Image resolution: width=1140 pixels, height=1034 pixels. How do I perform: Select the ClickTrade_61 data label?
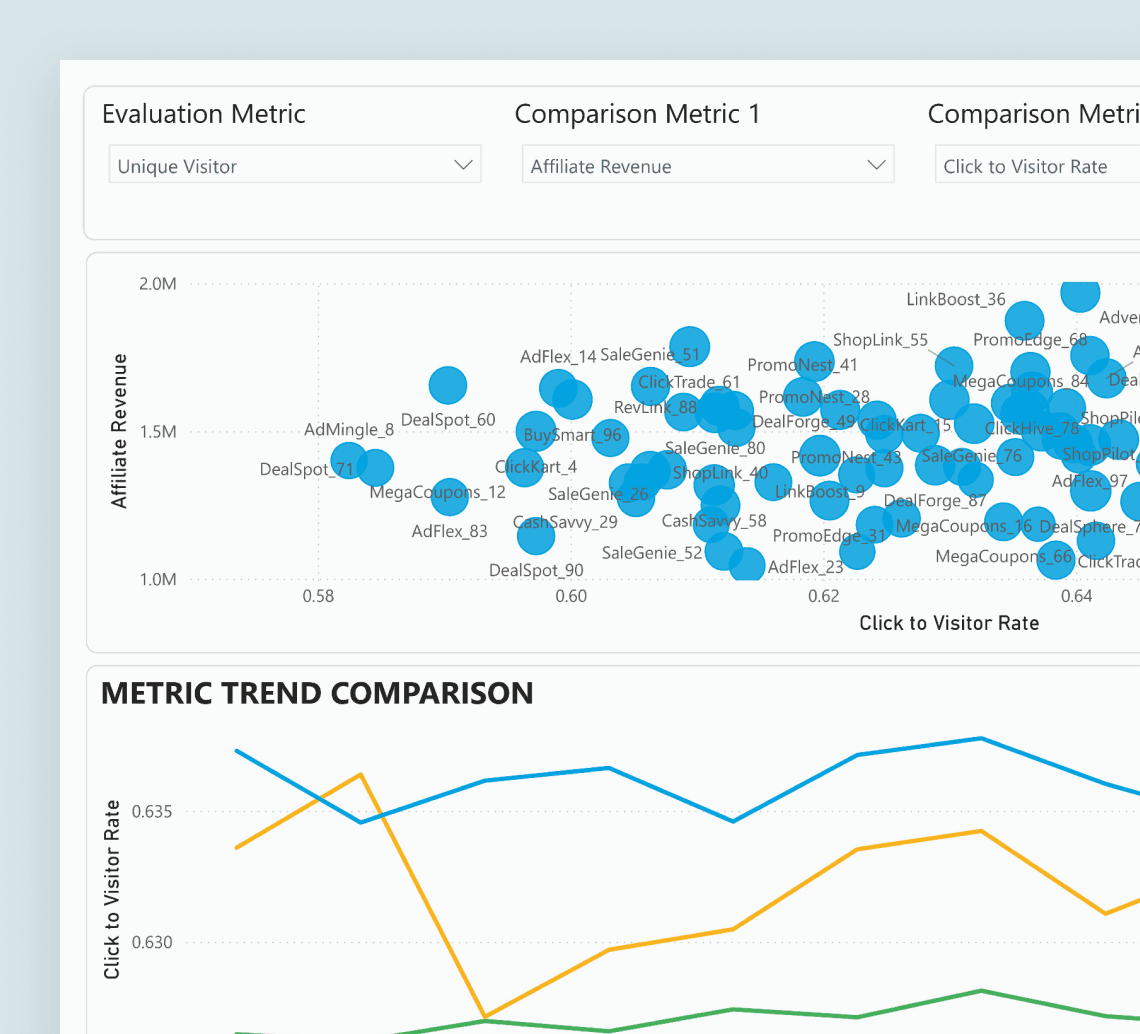click(689, 382)
